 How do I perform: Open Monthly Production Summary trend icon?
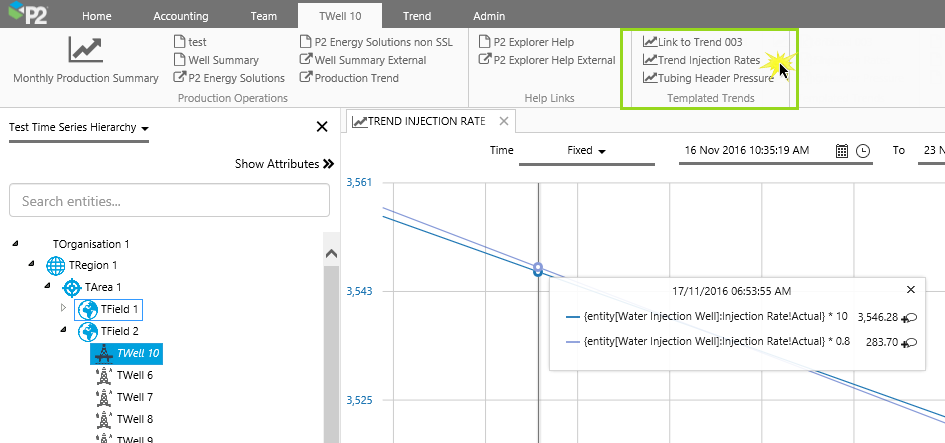point(85,50)
